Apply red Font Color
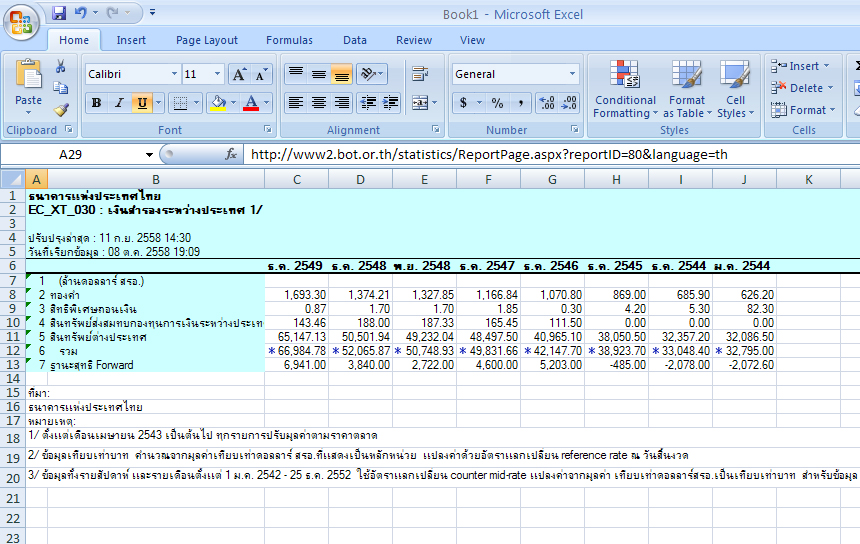860x544 pixels. click(x=251, y=103)
